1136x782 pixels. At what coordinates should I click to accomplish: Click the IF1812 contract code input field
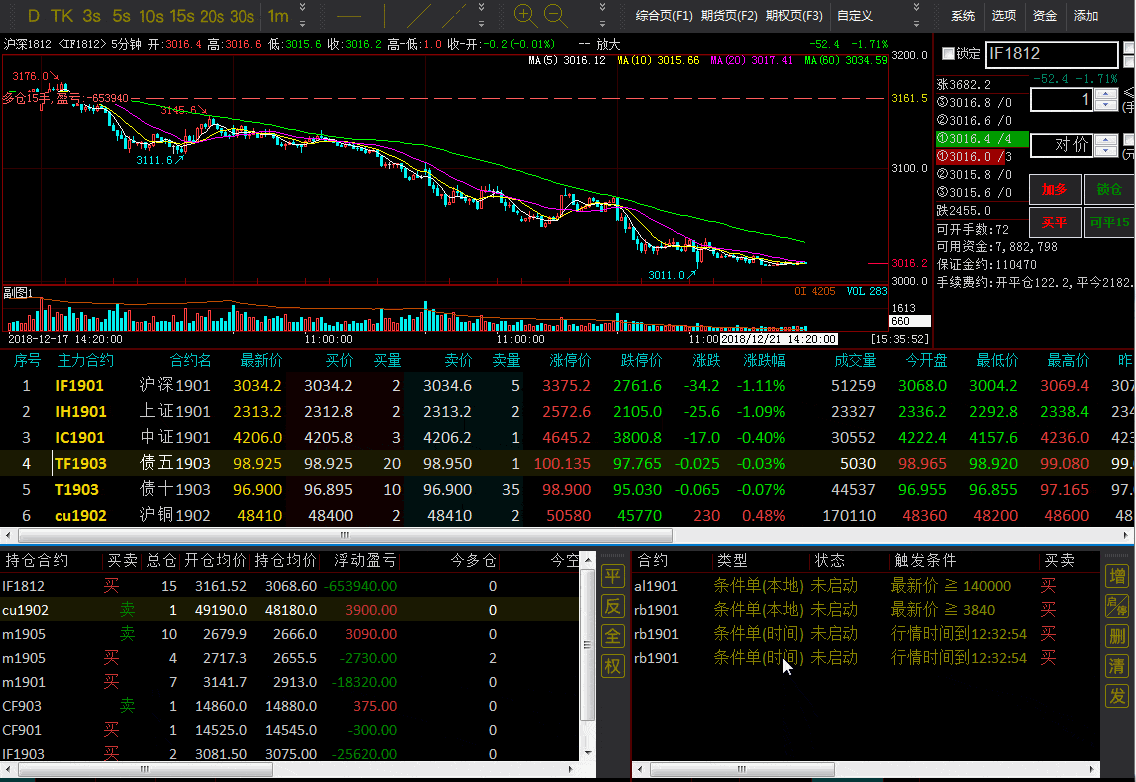pyautogui.click(x=1051, y=54)
